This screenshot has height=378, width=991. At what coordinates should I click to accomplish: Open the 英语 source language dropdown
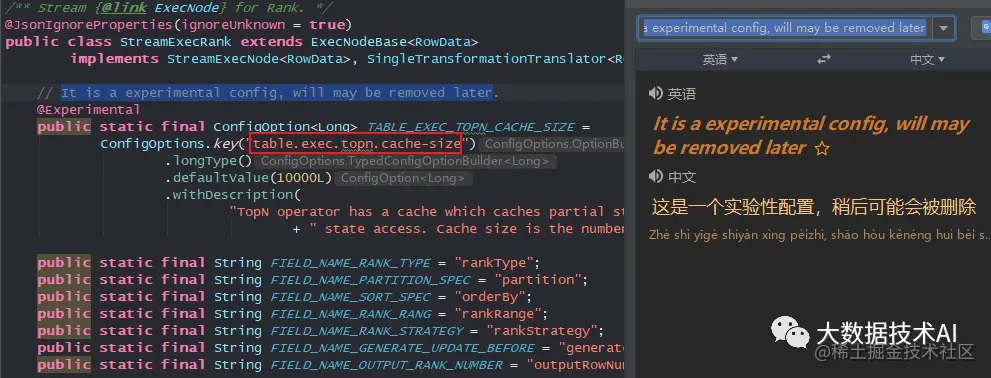coord(720,59)
